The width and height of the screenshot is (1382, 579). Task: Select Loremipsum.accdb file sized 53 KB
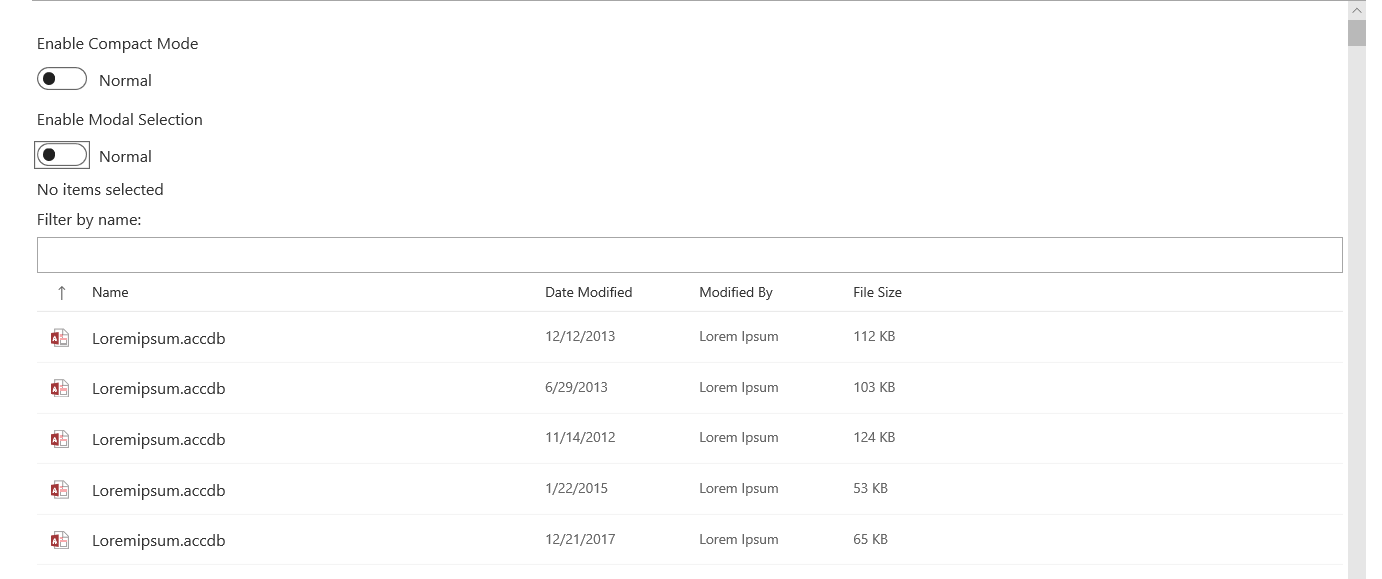[158, 490]
